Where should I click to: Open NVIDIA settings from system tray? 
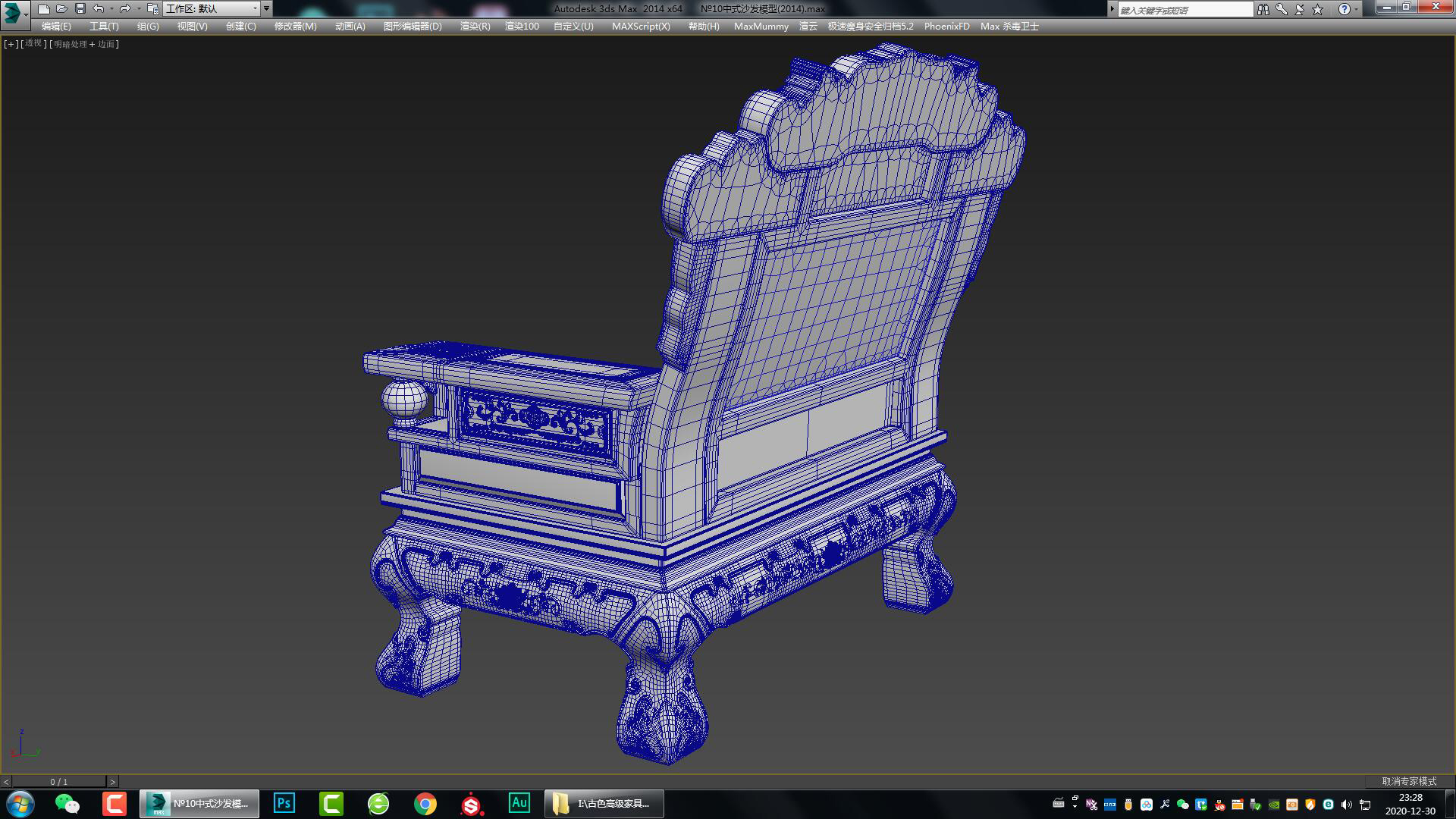[1274, 805]
